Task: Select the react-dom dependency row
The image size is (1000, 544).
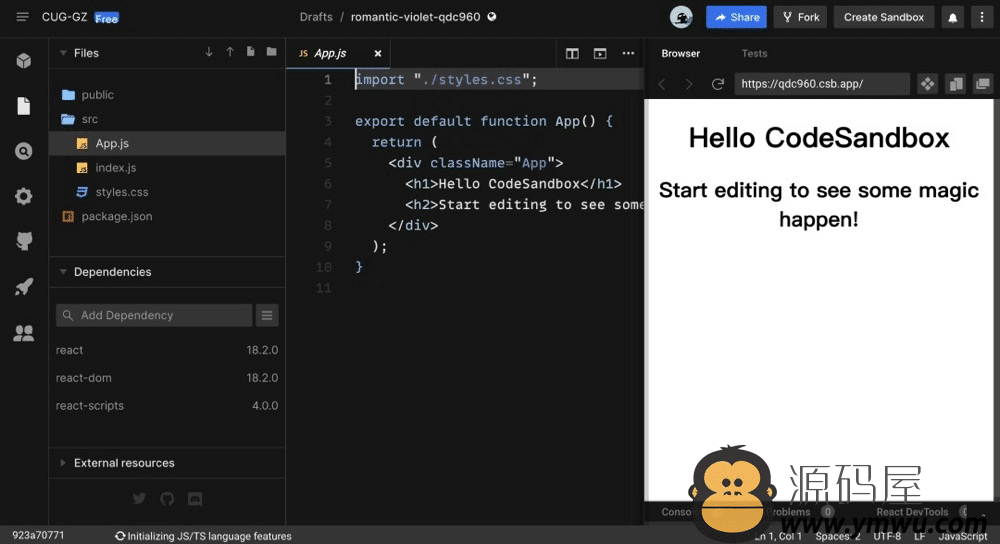Action: (x=167, y=378)
